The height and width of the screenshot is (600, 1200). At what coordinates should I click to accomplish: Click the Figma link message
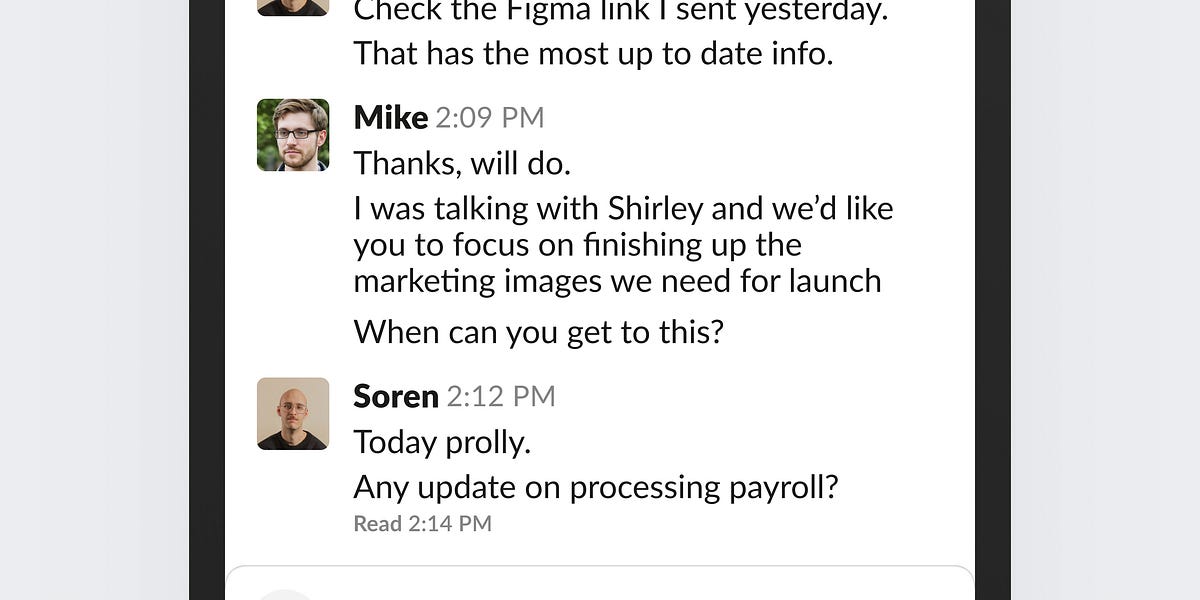[620, 12]
